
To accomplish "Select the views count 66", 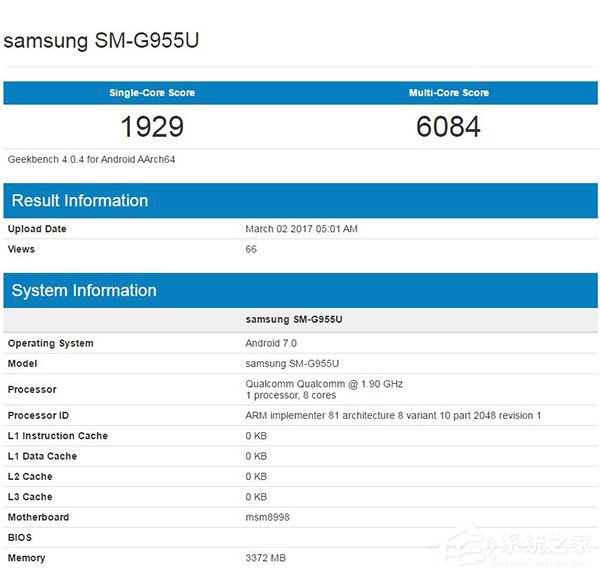I will click(x=251, y=249).
